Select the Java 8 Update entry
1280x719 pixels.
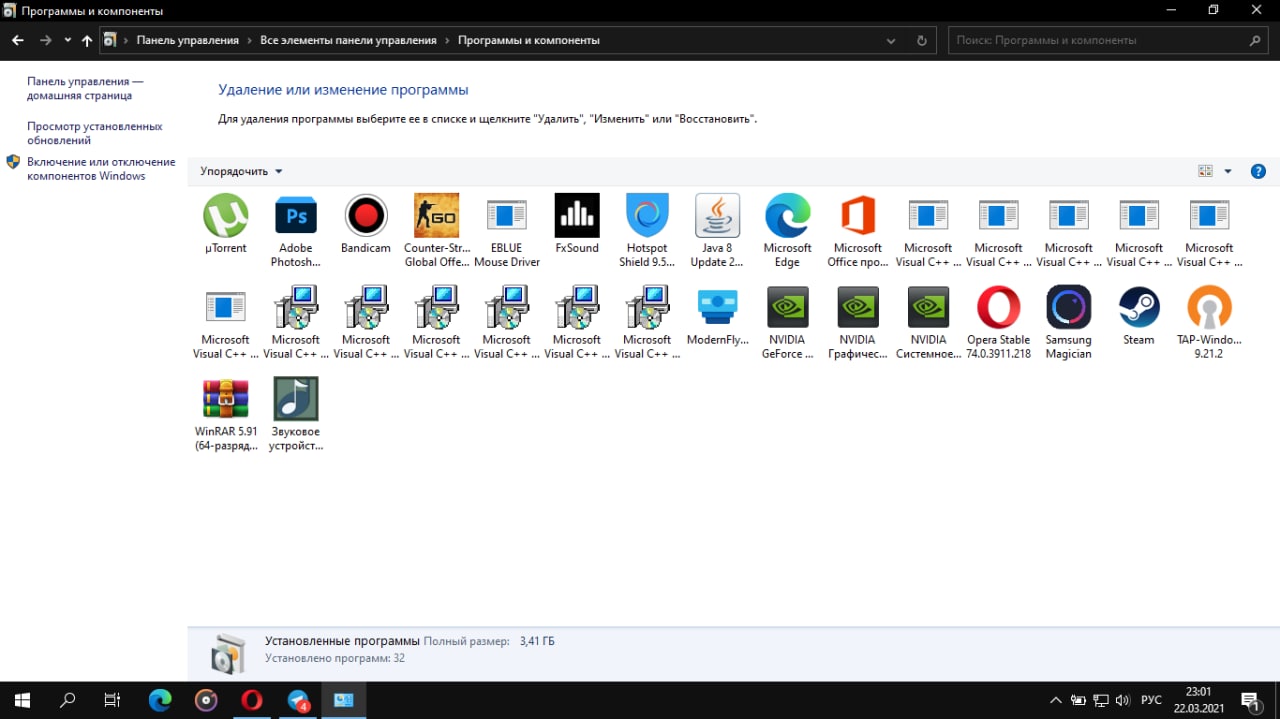[x=717, y=231]
